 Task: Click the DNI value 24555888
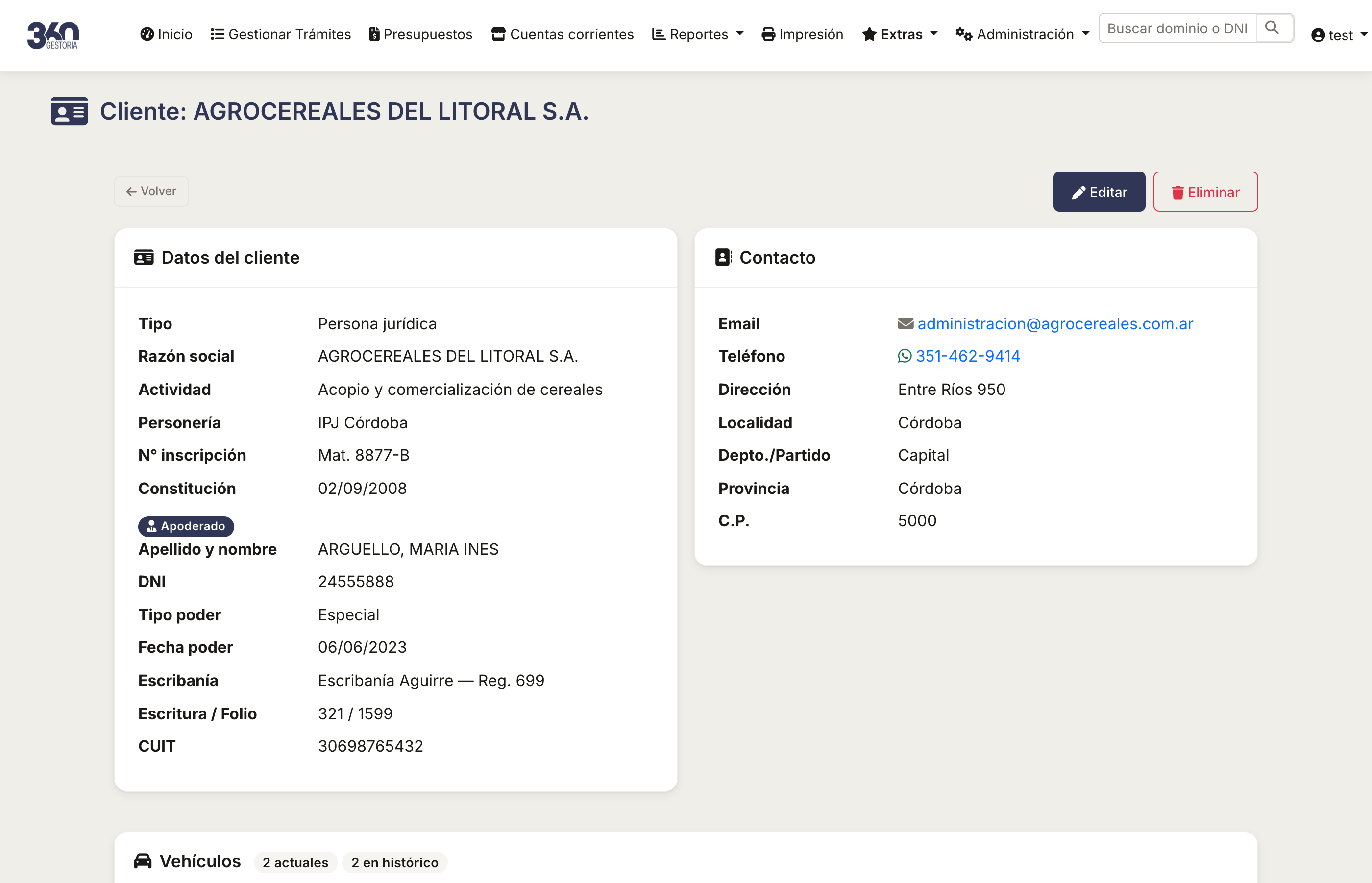[356, 582]
